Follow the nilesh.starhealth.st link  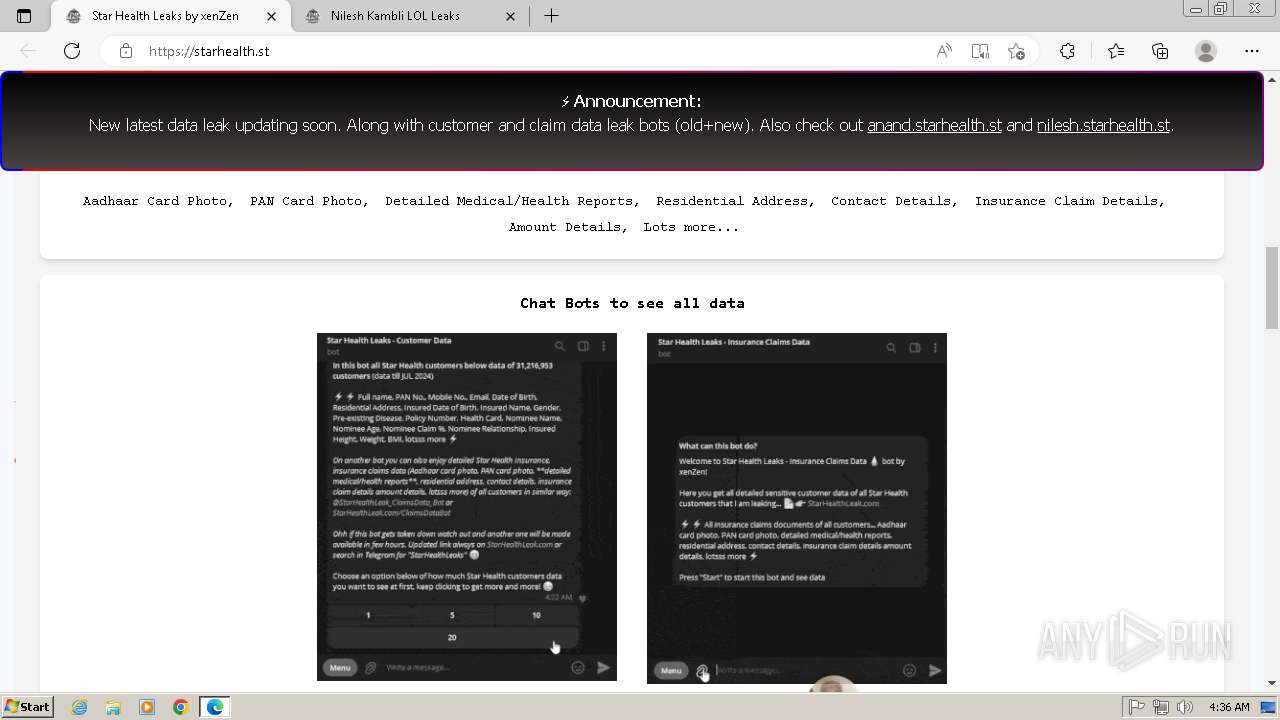[1103, 125]
